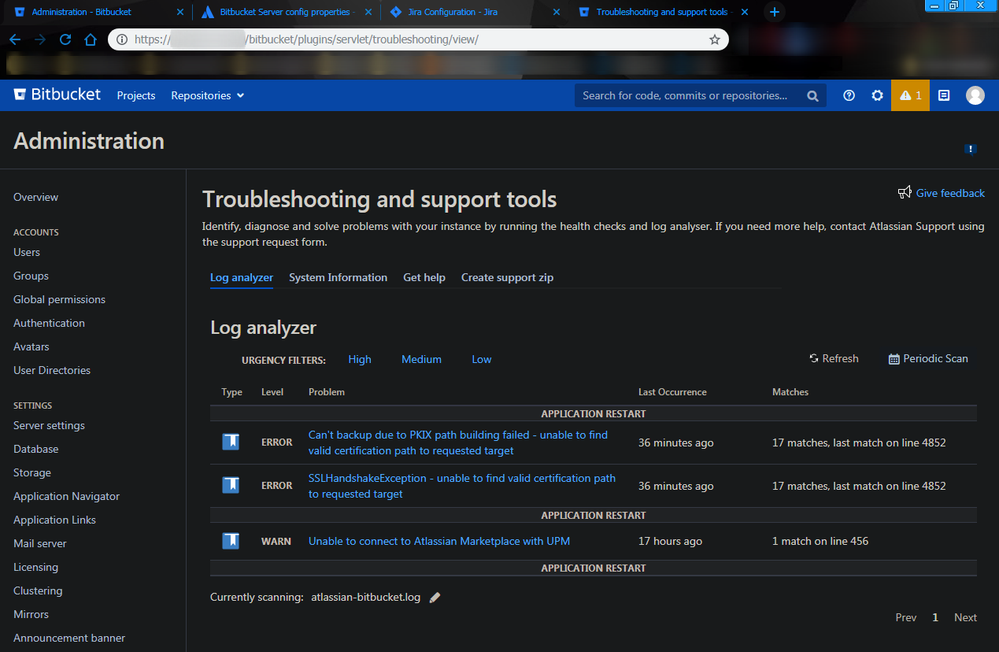
Task: Click the pencil icon beside atlassian-bitbucket.log
Action: point(435,598)
